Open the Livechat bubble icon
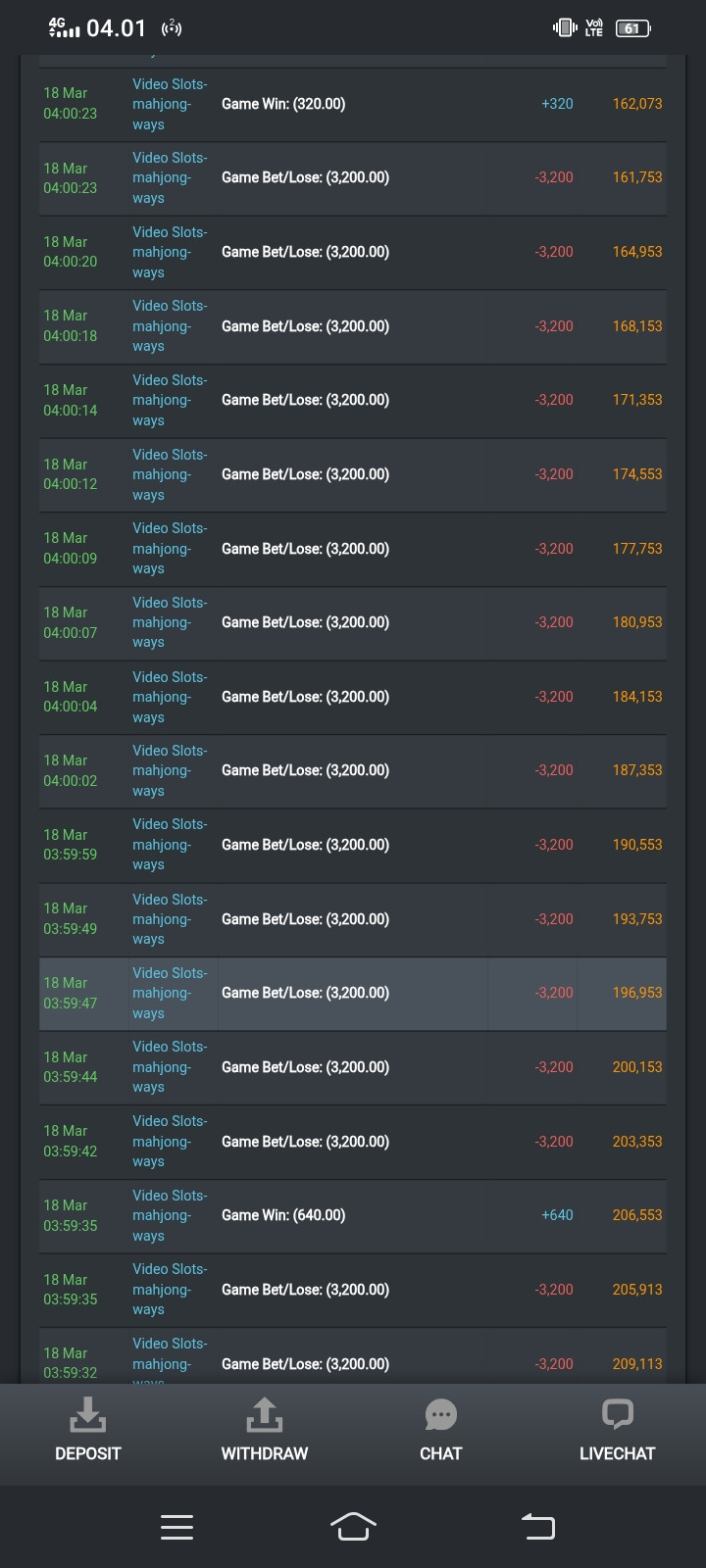 (x=617, y=1415)
